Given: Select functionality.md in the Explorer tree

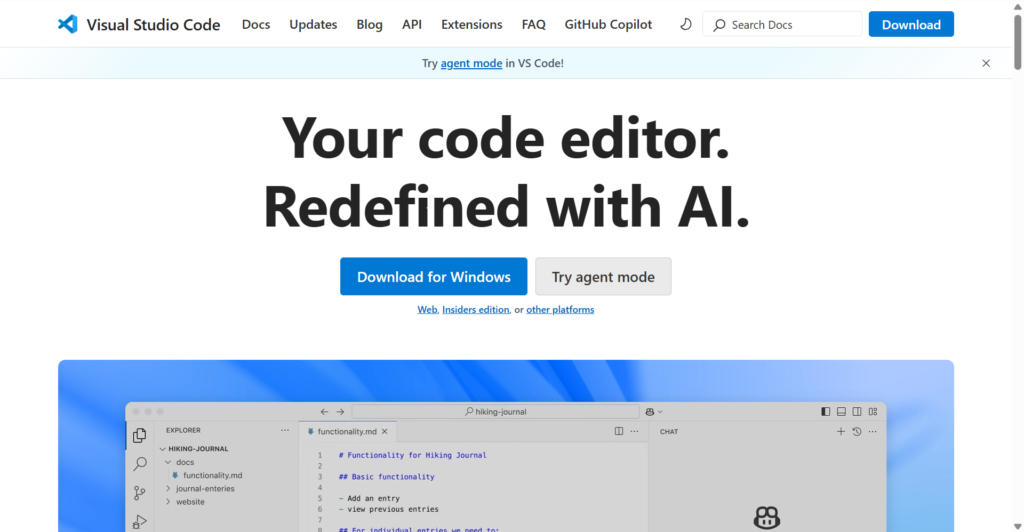Looking at the screenshot, I should point(212,475).
